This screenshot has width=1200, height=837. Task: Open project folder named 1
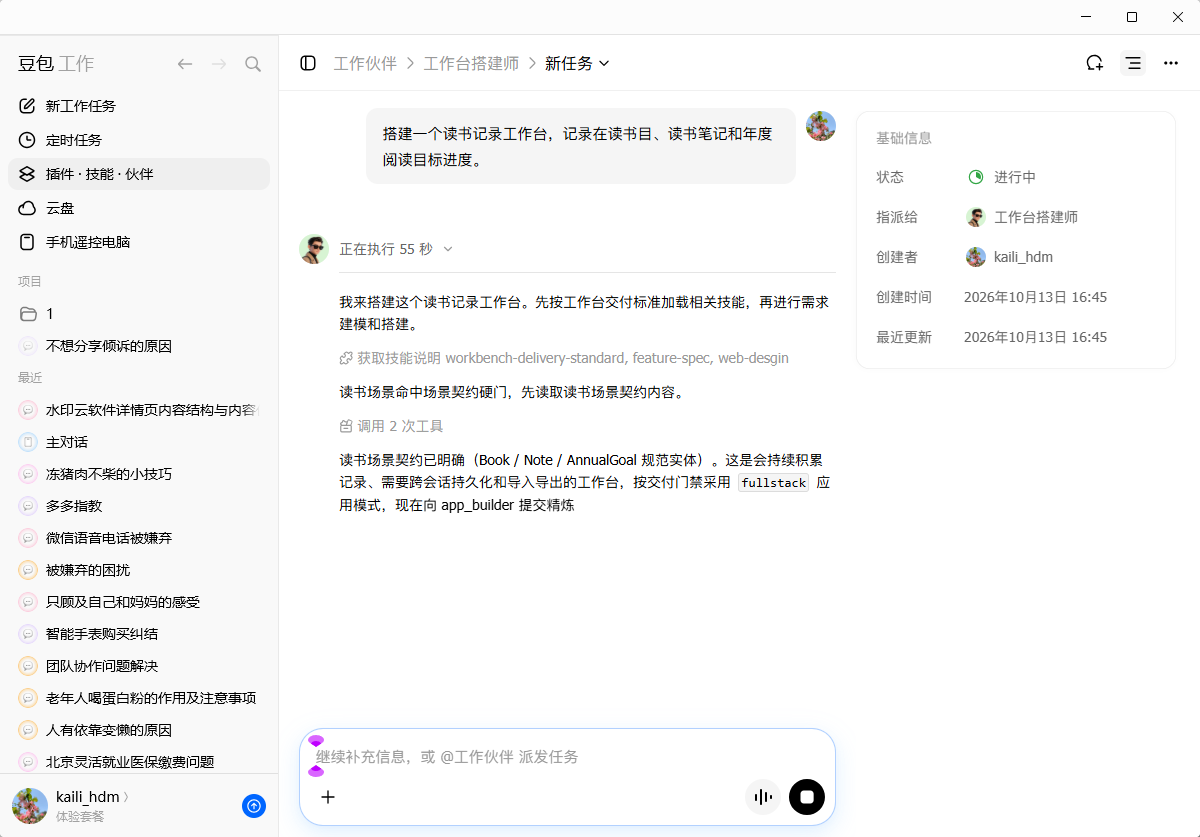[139, 314]
